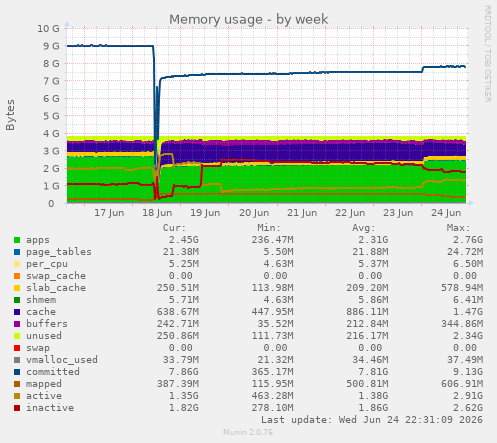Screen dimensions: 497x443
Task: Select the 'slab_cache' legend label
Action: pyautogui.click(x=56, y=288)
